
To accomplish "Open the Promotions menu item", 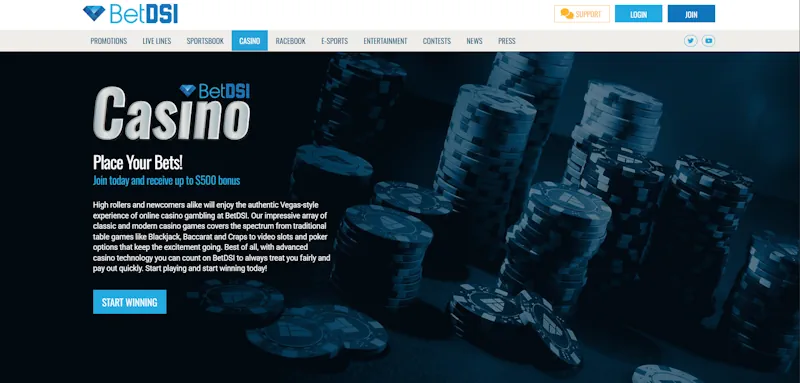I will click(109, 41).
